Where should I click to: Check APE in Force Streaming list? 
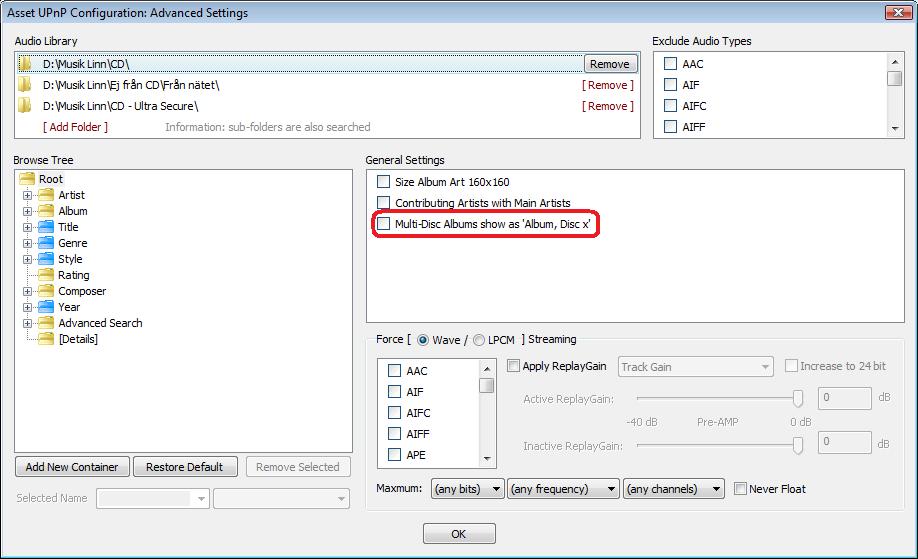395,454
